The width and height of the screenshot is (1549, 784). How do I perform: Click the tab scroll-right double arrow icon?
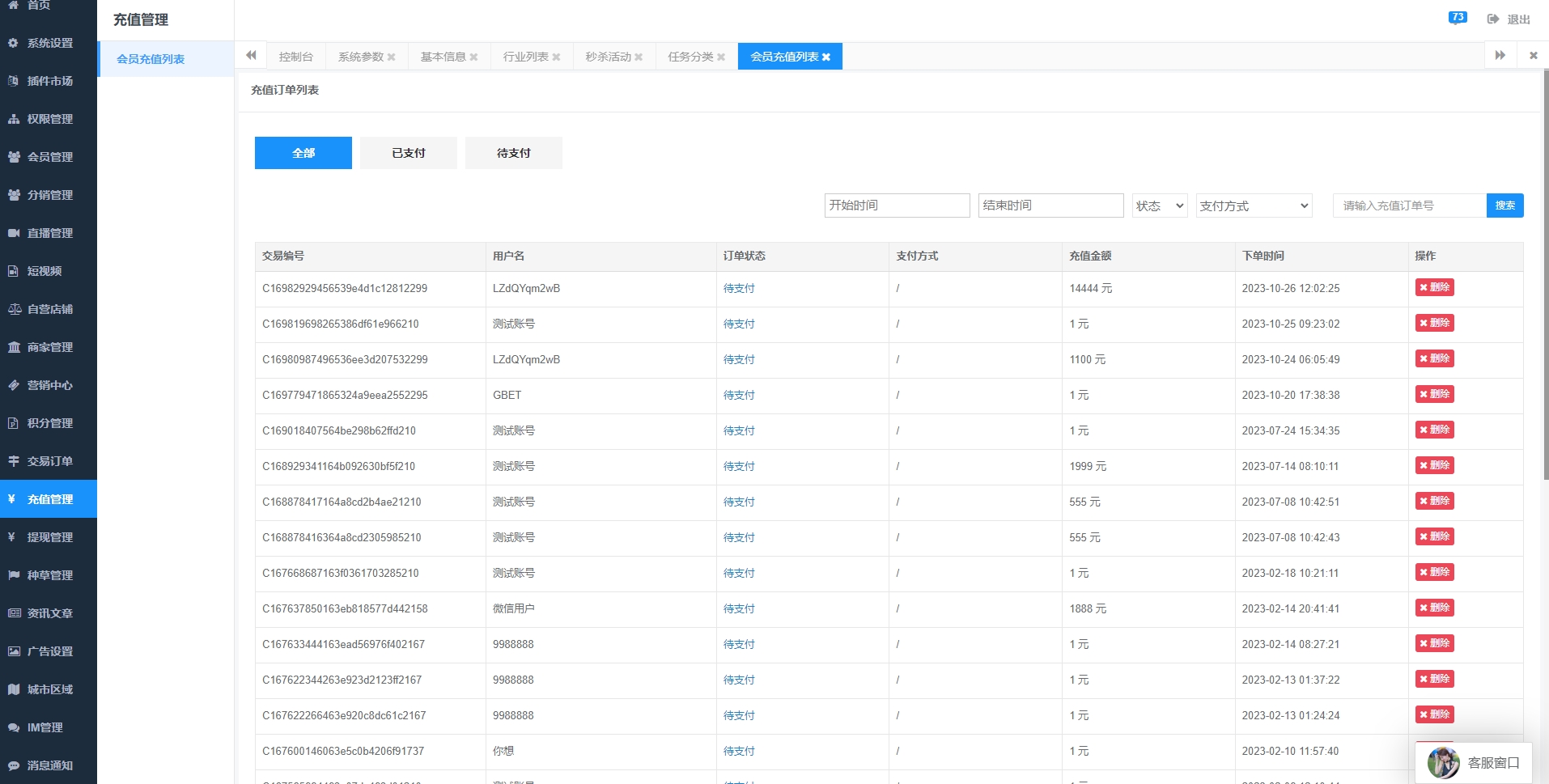pyautogui.click(x=1500, y=56)
